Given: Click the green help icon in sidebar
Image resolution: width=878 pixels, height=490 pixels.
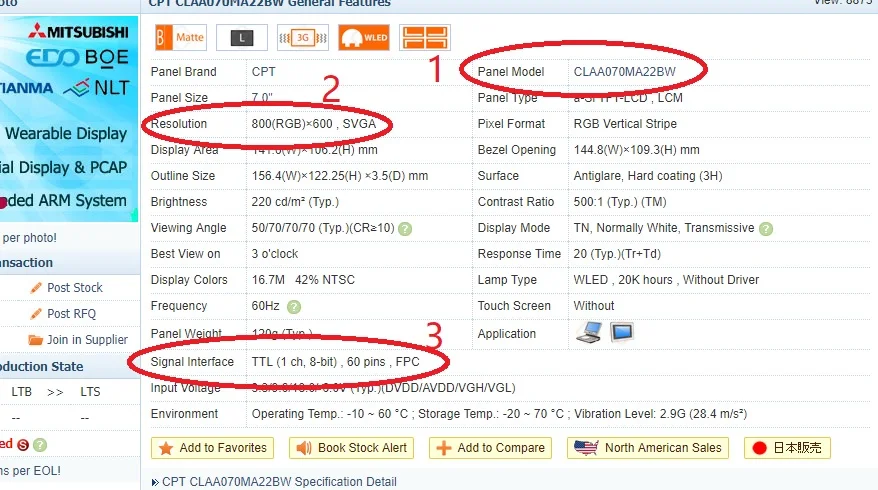Looking at the screenshot, I should [40, 445].
